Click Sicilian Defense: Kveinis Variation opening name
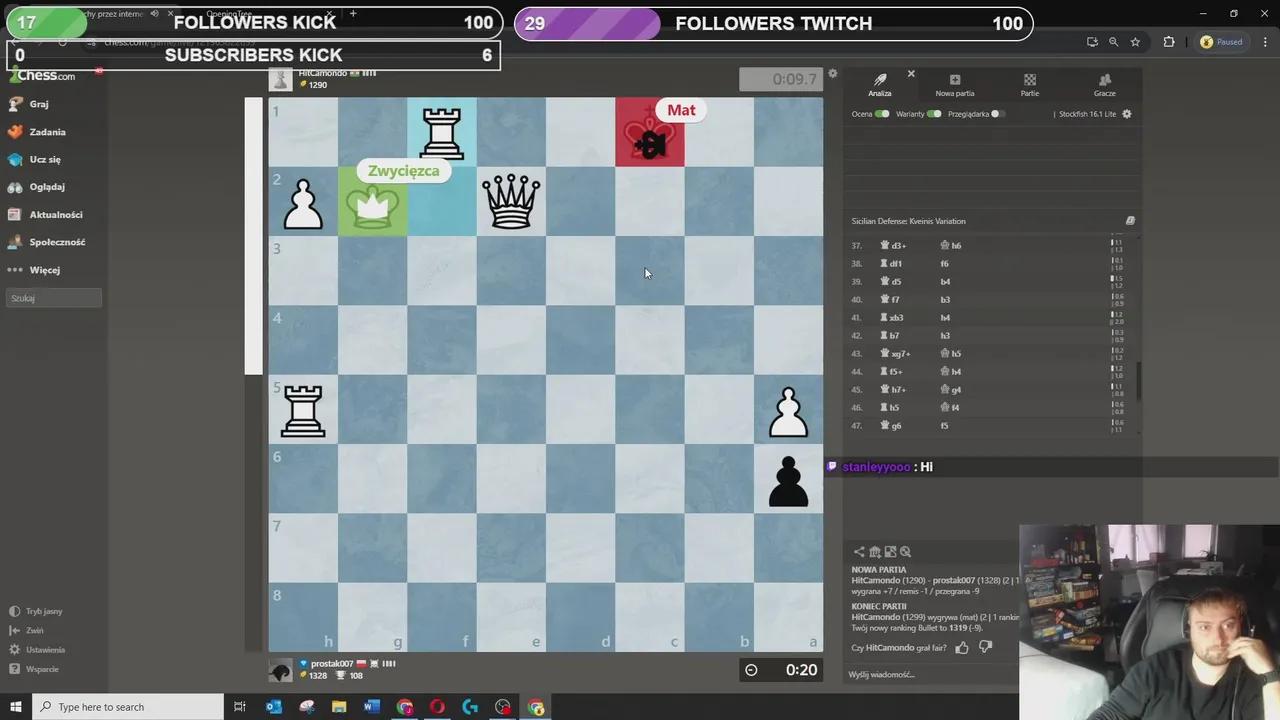Screen dimensions: 1280x720 [x=908, y=221]
